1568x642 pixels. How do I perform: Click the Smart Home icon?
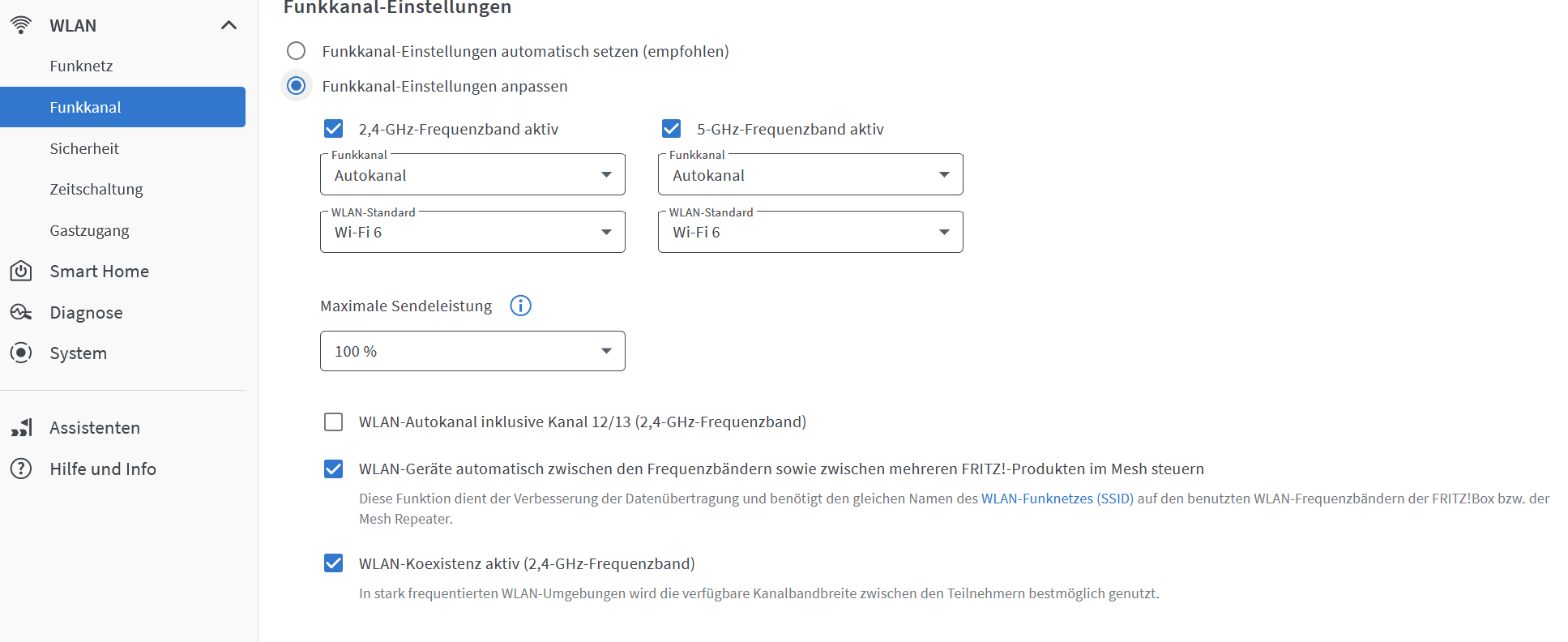[x=21, y=271]
